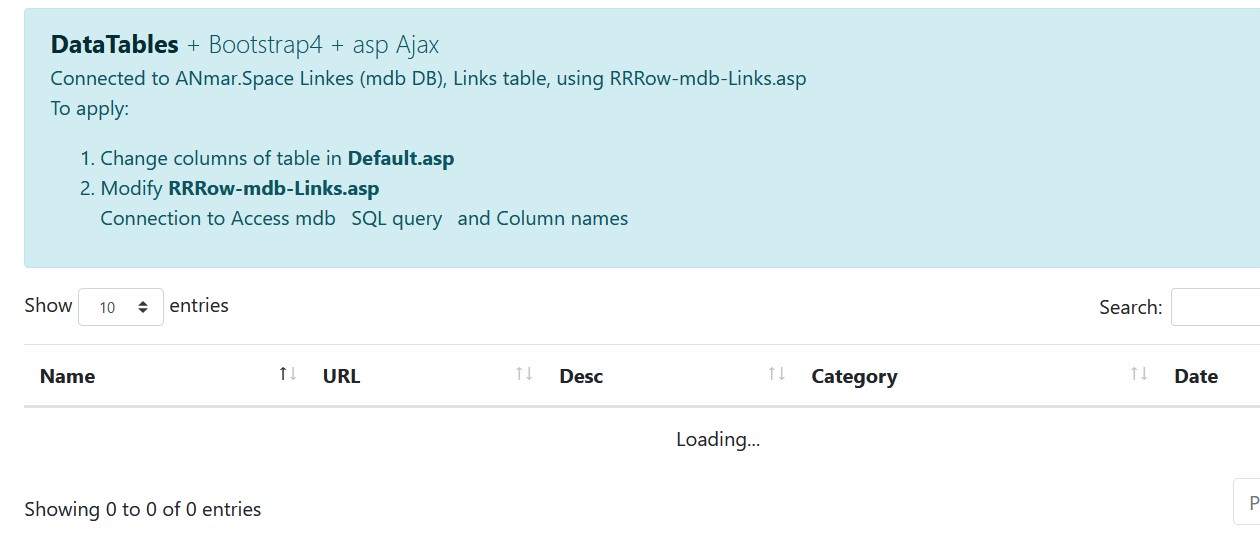Click the sort arrows on the Category column
This screenshot has width=1260, height=558.
(x=1139, y=374)
